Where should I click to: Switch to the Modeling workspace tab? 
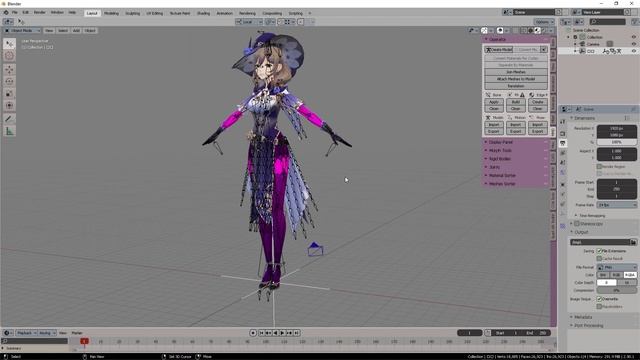(x=111, y=13)
